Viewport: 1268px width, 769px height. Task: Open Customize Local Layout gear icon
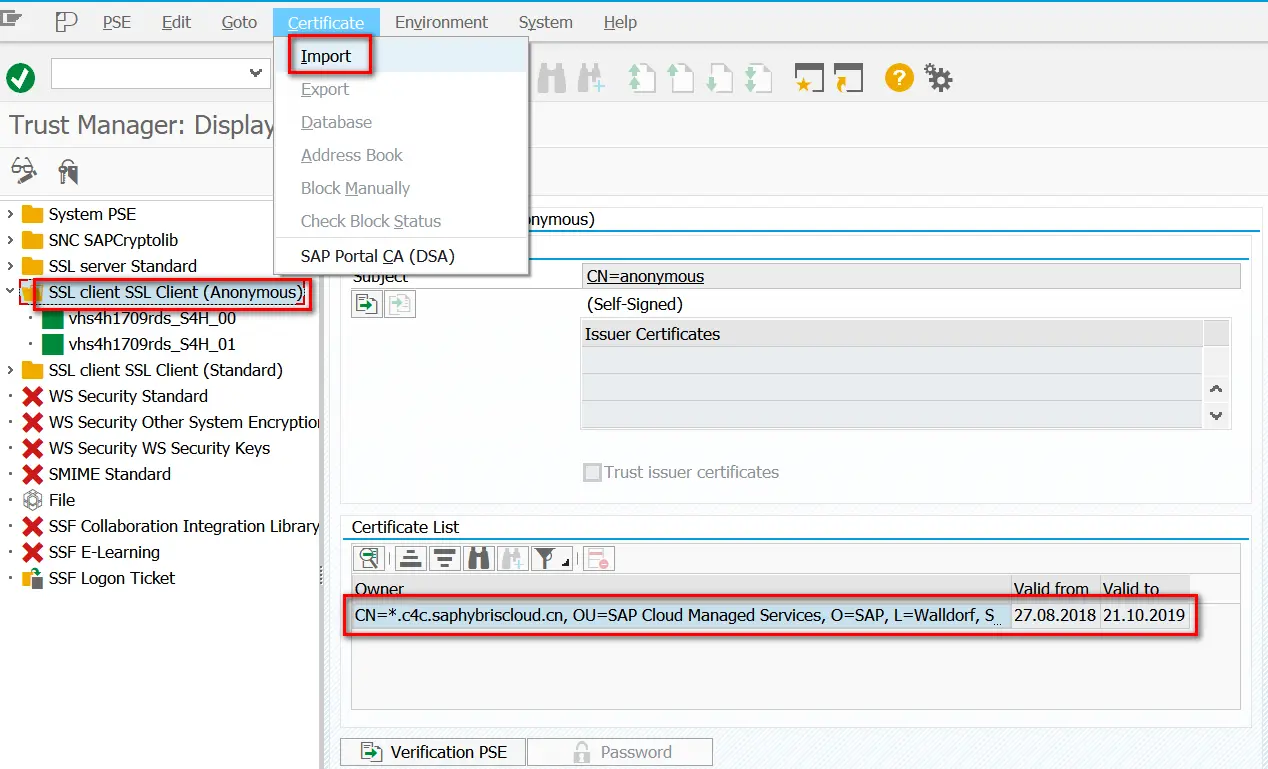click(x=938, y=77)
